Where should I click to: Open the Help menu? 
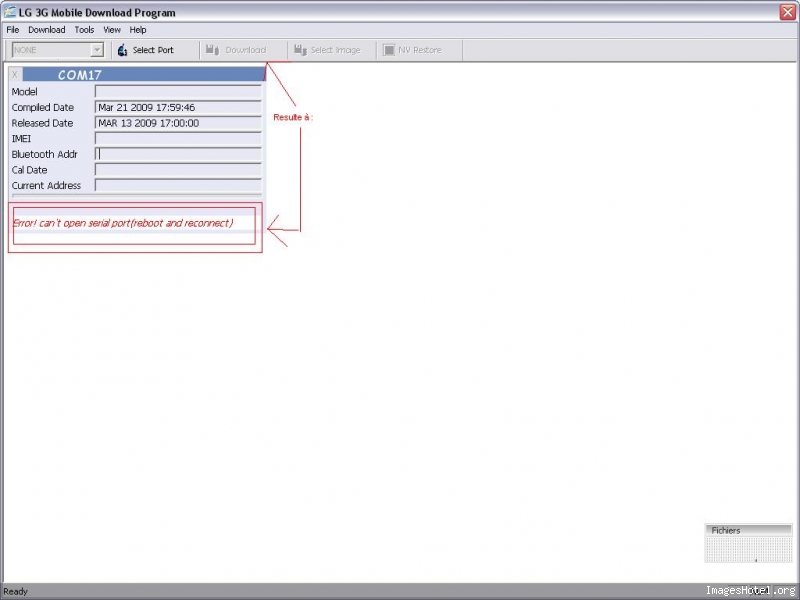point(138,30)
